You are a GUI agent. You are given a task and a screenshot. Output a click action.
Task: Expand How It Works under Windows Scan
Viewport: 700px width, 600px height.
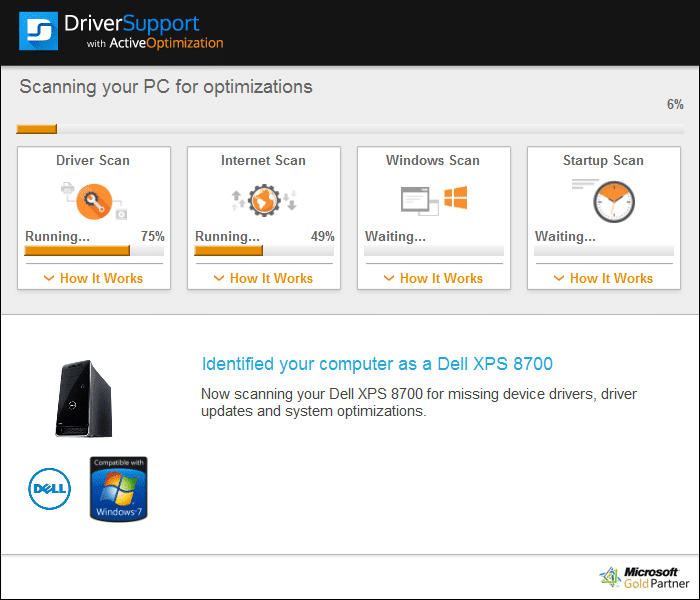click(433, 279)
